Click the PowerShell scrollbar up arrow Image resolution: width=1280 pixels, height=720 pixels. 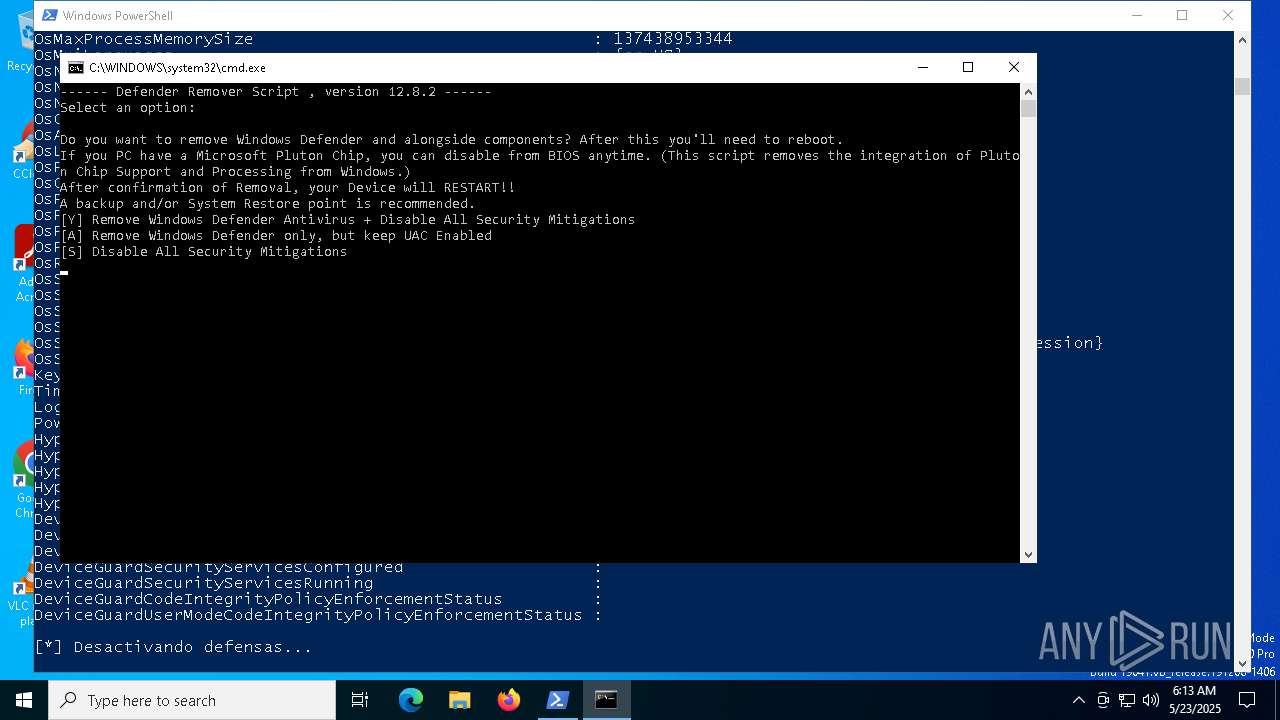click(1242, 40)
